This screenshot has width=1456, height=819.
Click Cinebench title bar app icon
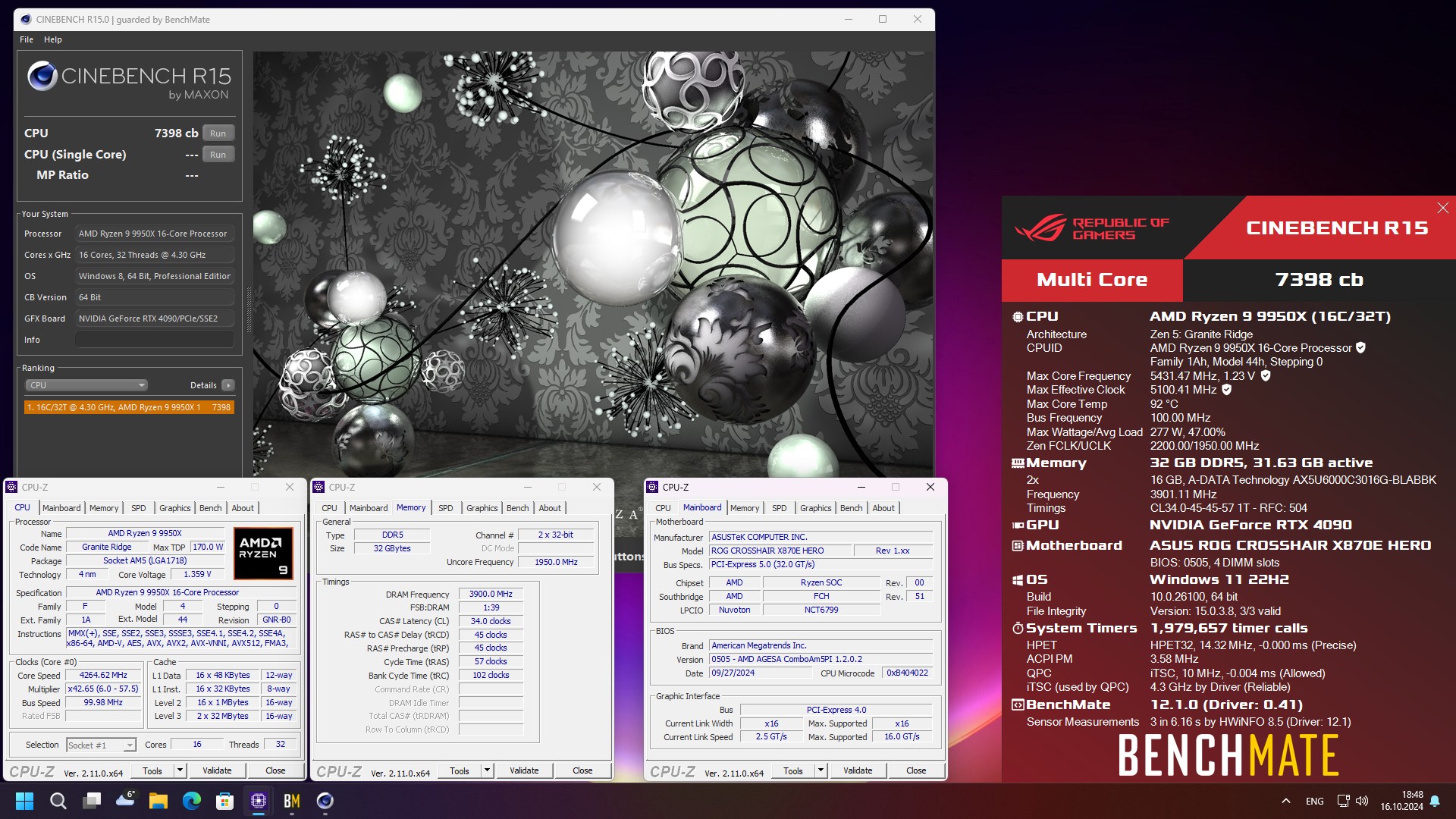coord(26,19)
